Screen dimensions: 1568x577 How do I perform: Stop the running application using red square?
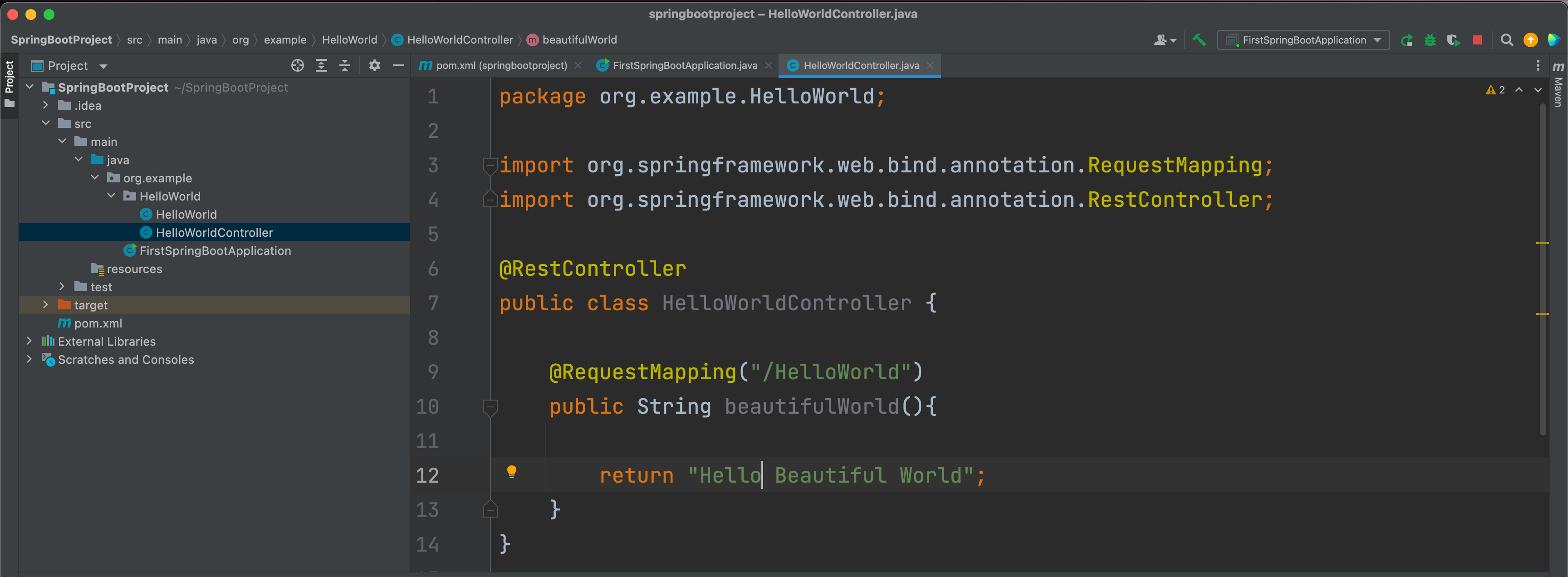(x=1477, y=40)
